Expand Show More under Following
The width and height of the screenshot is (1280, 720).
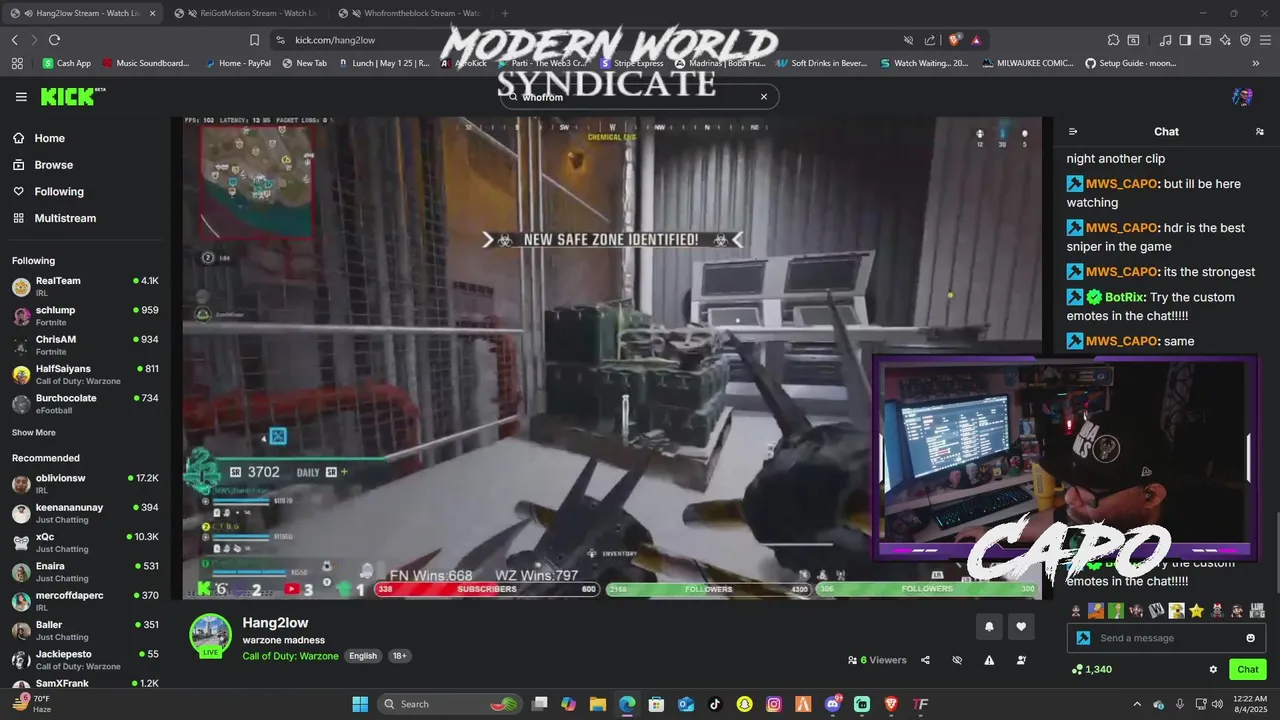tap(33, 433)
